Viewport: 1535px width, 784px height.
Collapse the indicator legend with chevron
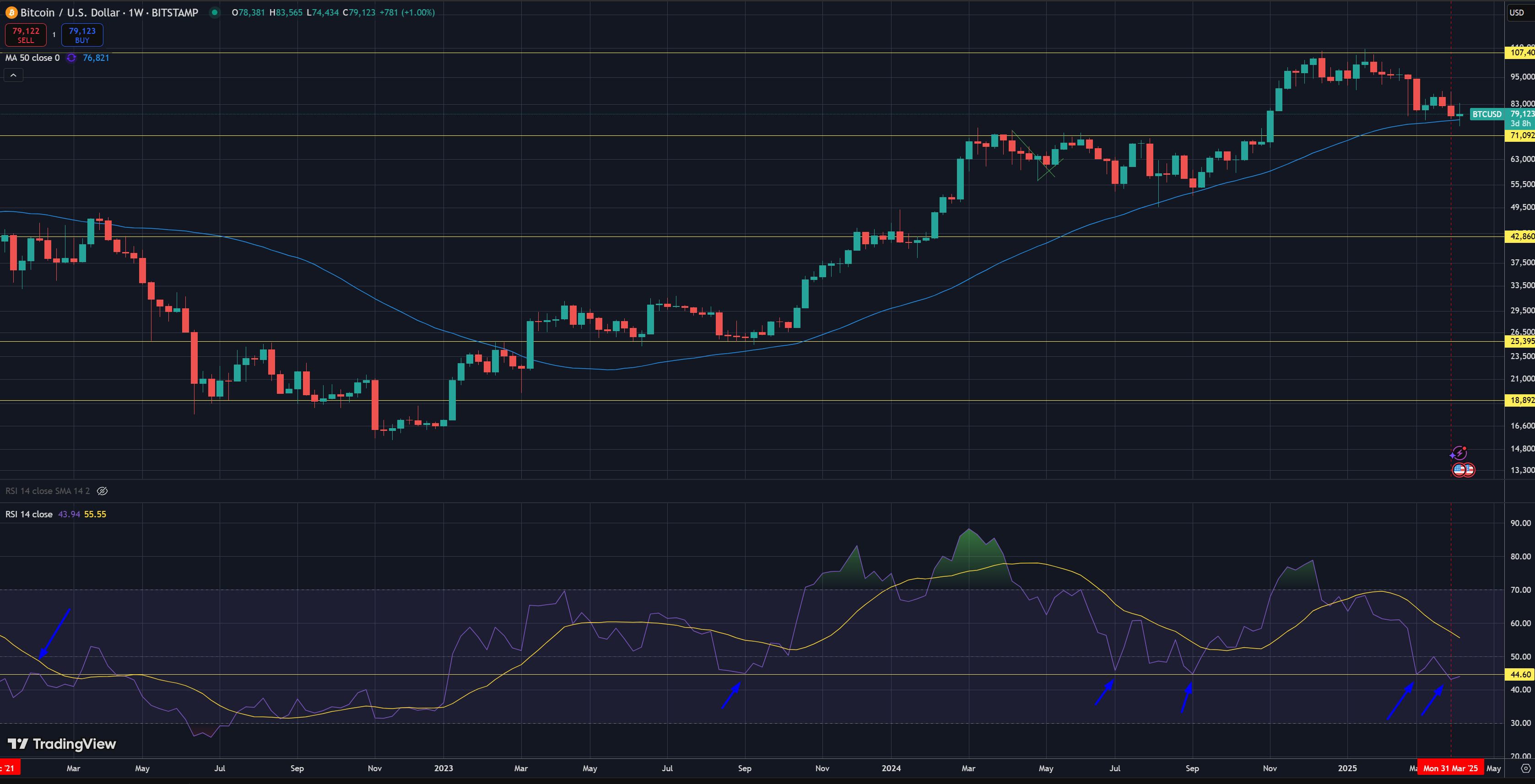tap(13, 75)
